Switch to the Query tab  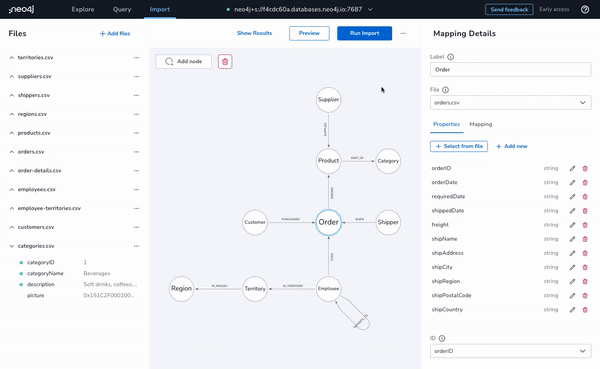tap(122, 9)
